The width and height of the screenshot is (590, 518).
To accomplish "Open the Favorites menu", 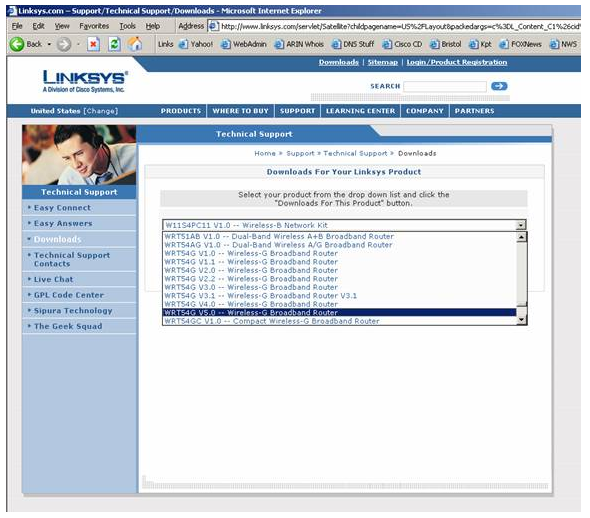I will click(94, 26).
